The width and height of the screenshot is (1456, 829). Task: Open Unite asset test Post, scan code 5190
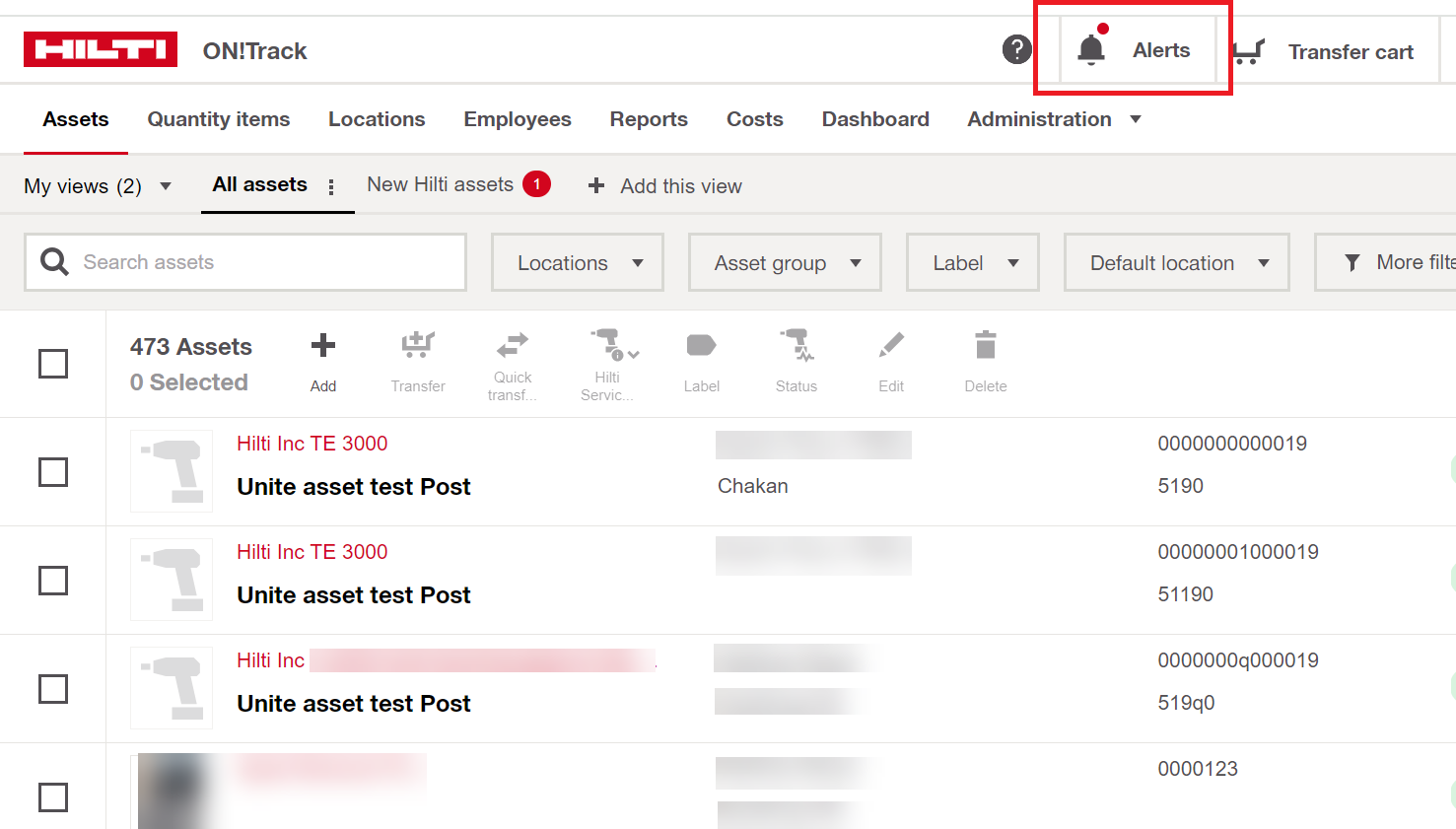tap(354, 487)
